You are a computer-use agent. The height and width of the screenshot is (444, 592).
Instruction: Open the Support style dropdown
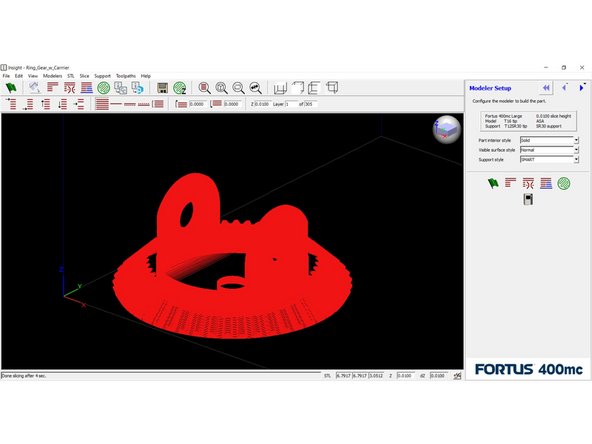tap(576, 160)
